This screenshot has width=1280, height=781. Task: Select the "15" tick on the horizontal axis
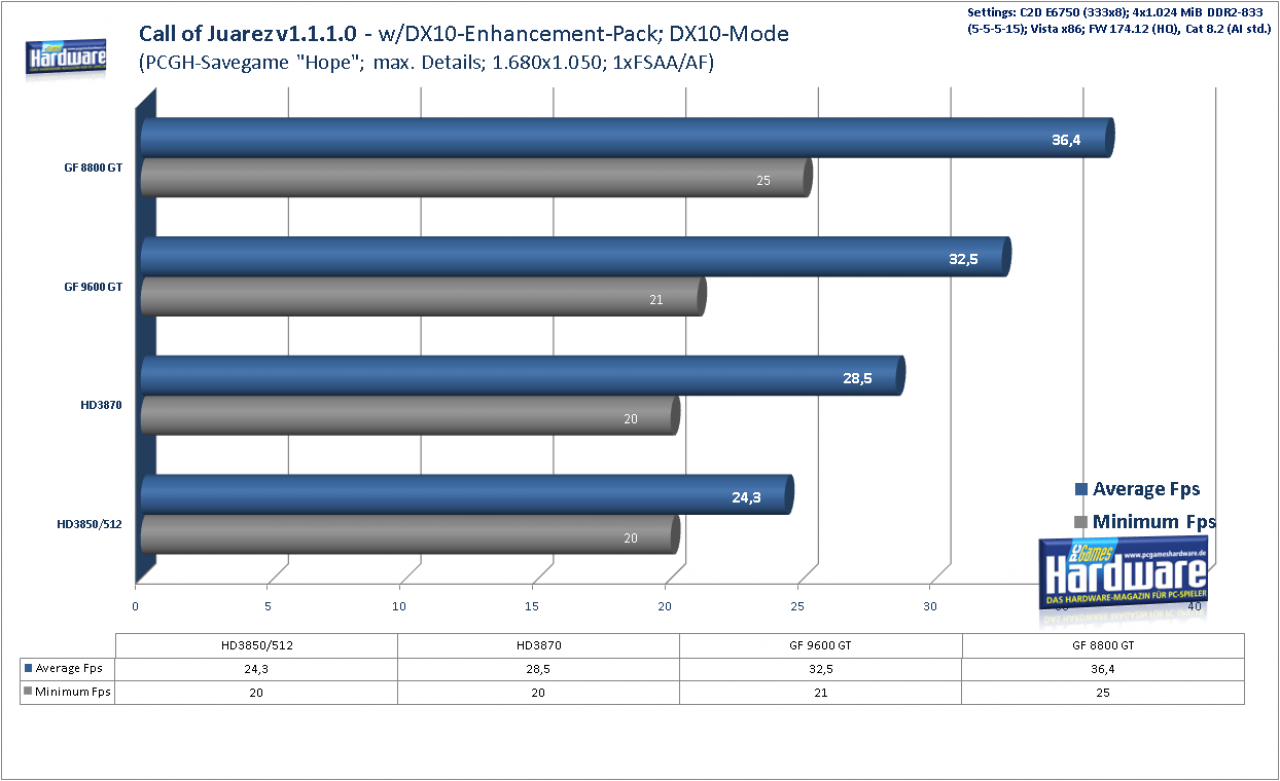(533, 606)
